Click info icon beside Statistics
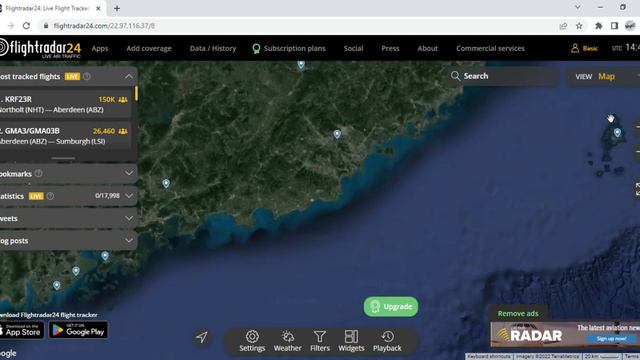 [x=50, y=196]
